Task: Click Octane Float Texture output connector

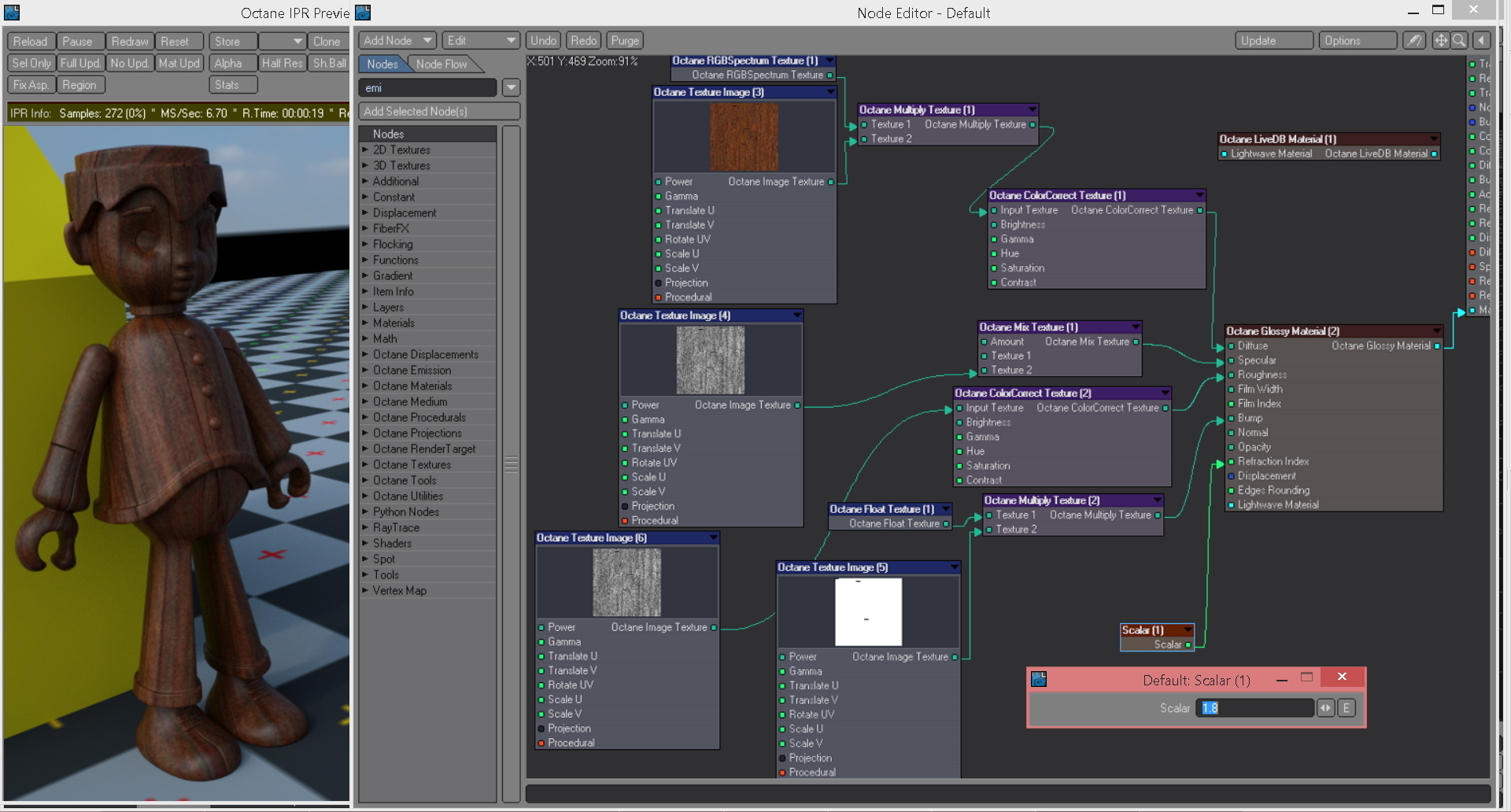Action: tap(946, 524)
